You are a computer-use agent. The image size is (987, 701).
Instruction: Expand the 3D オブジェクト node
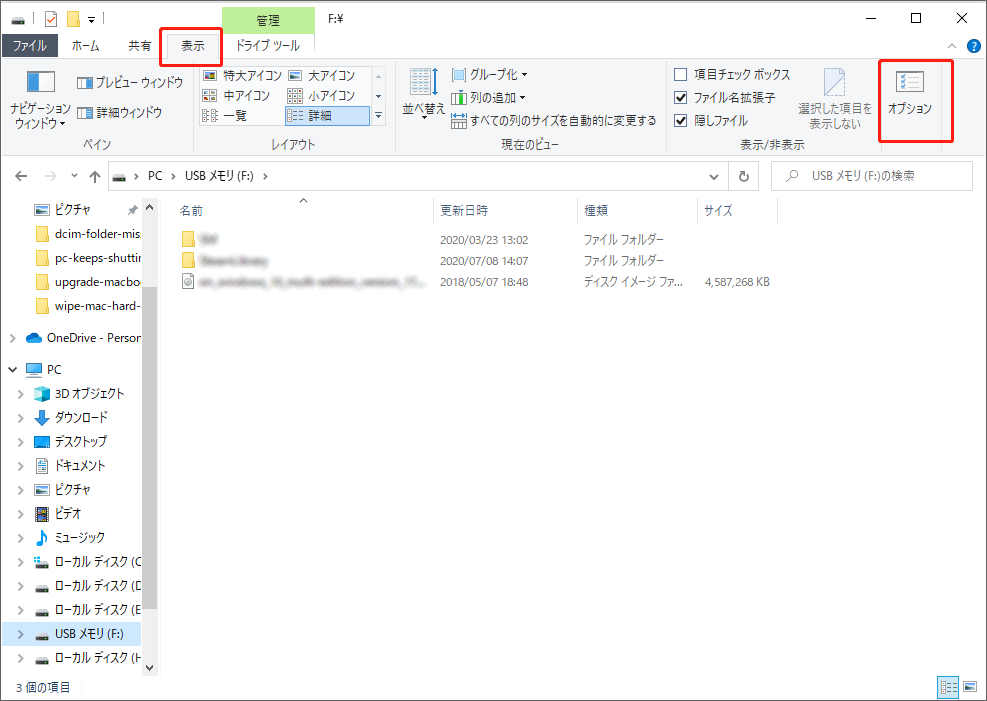tap(21, 394)
